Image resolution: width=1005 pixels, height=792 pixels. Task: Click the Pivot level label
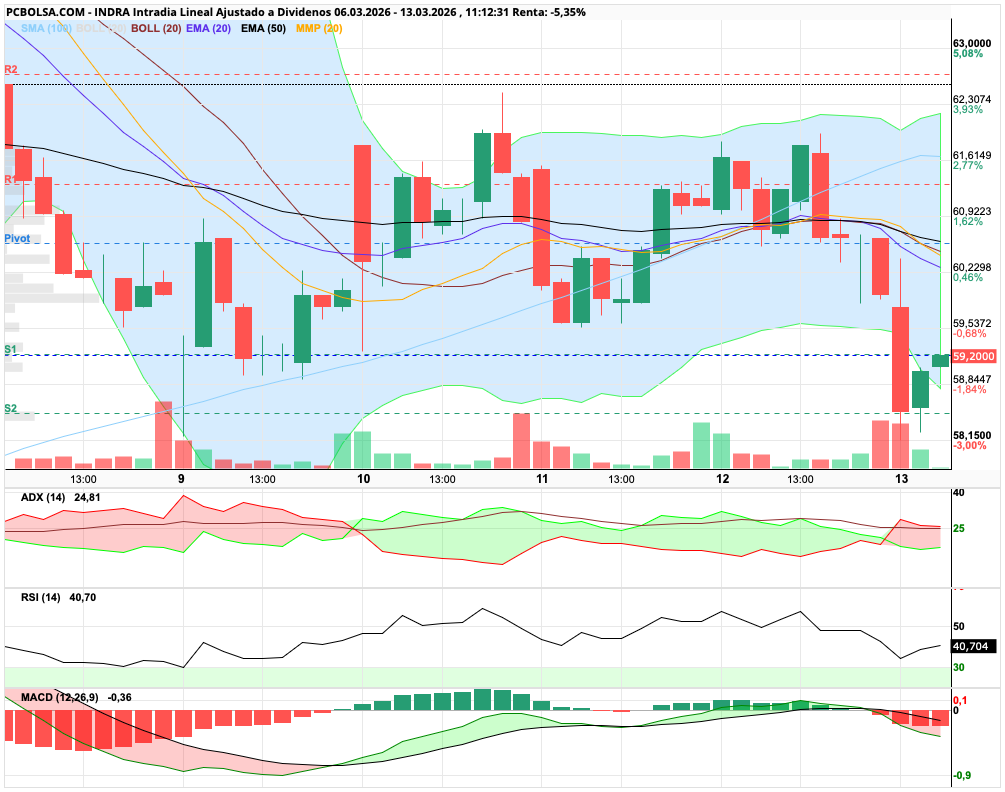[17, 238]
